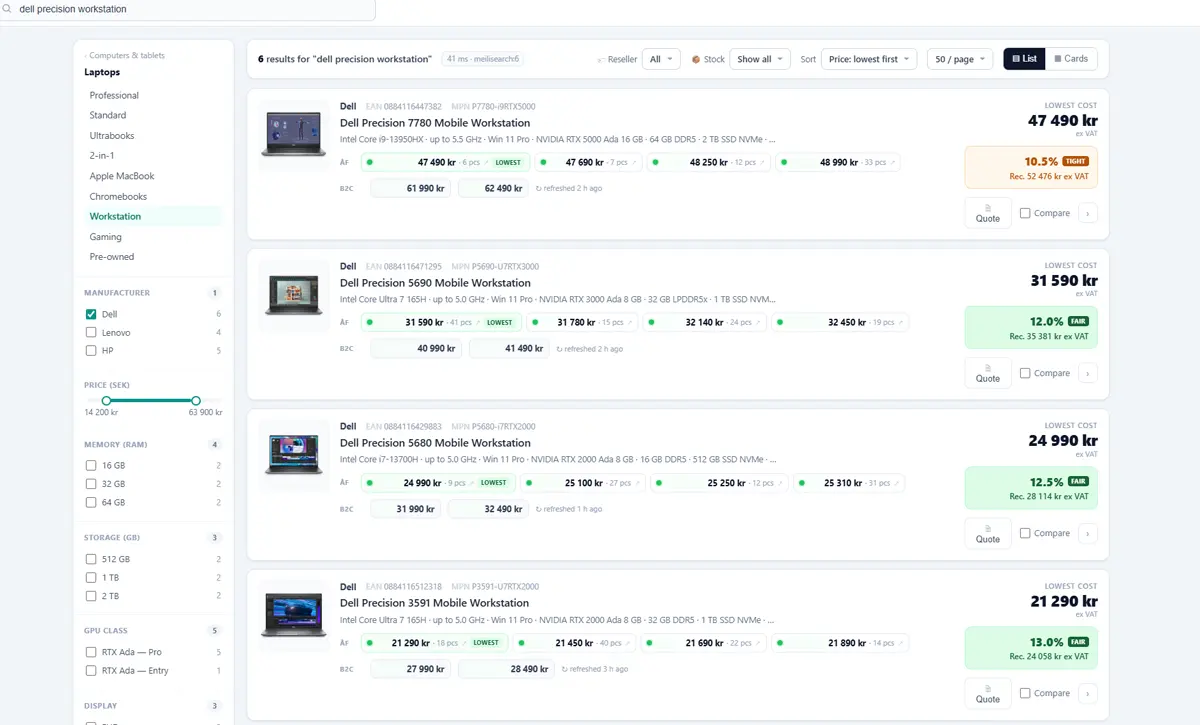Click minimum price slider handle
The width and height of the screenshot is (1200, 725).
click(x=106, y=400)
